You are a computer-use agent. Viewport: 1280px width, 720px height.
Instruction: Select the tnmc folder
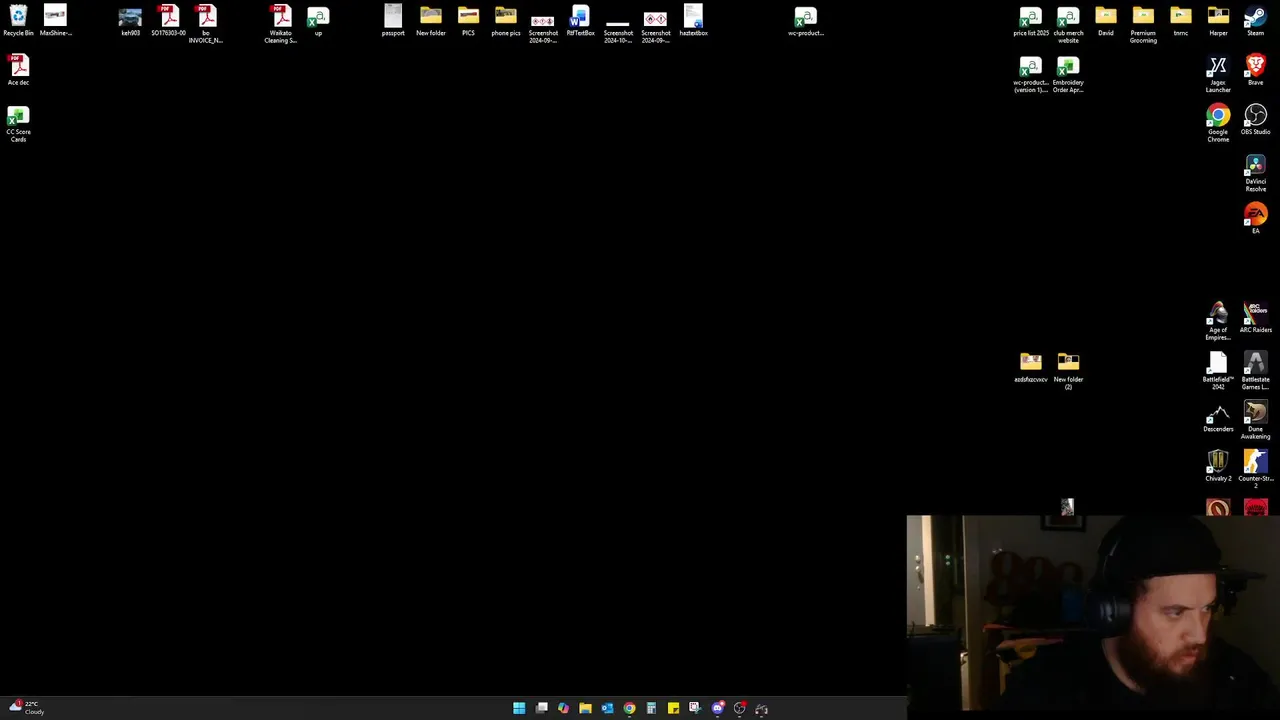[1181, 21]
